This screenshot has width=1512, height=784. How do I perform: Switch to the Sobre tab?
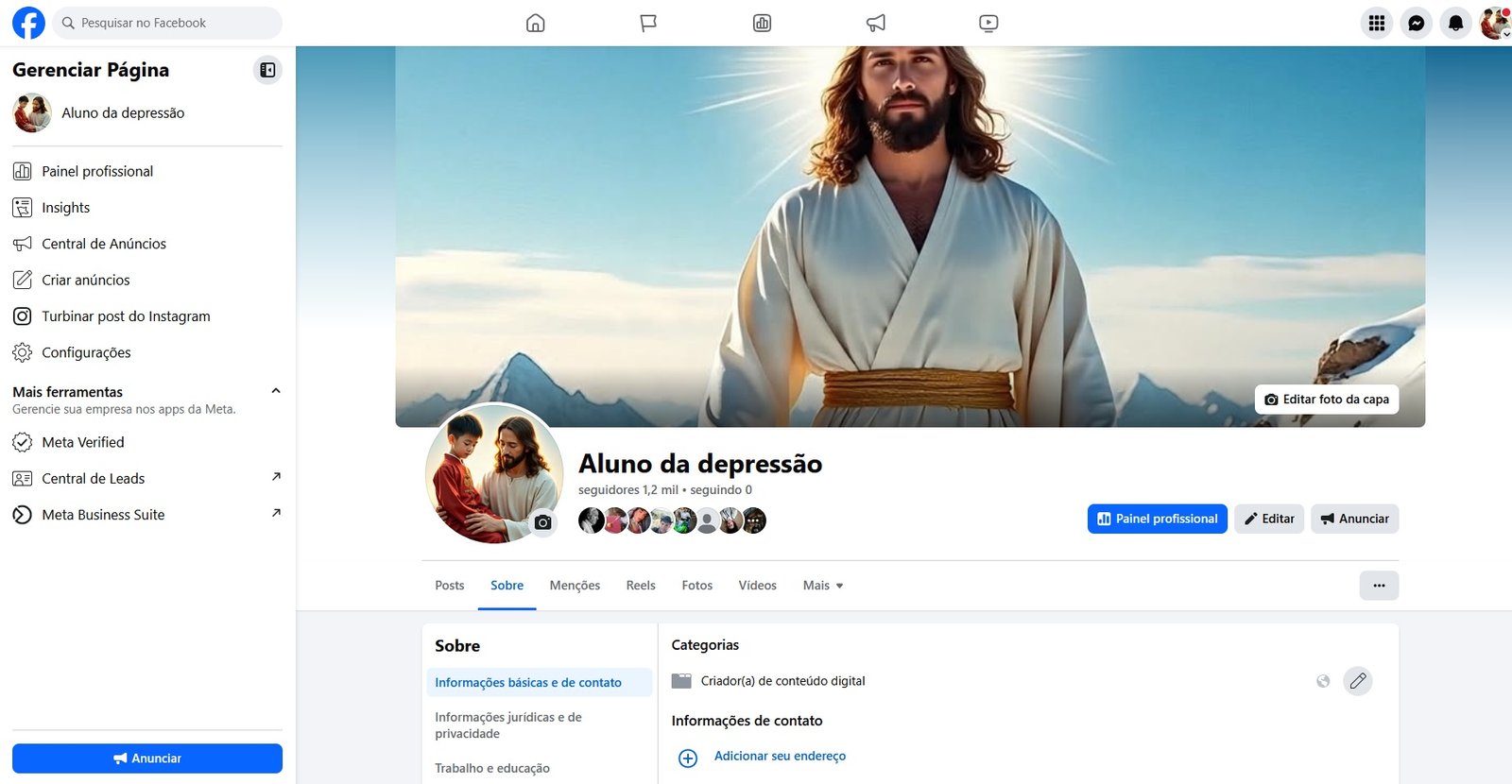(x=507, y=586)
